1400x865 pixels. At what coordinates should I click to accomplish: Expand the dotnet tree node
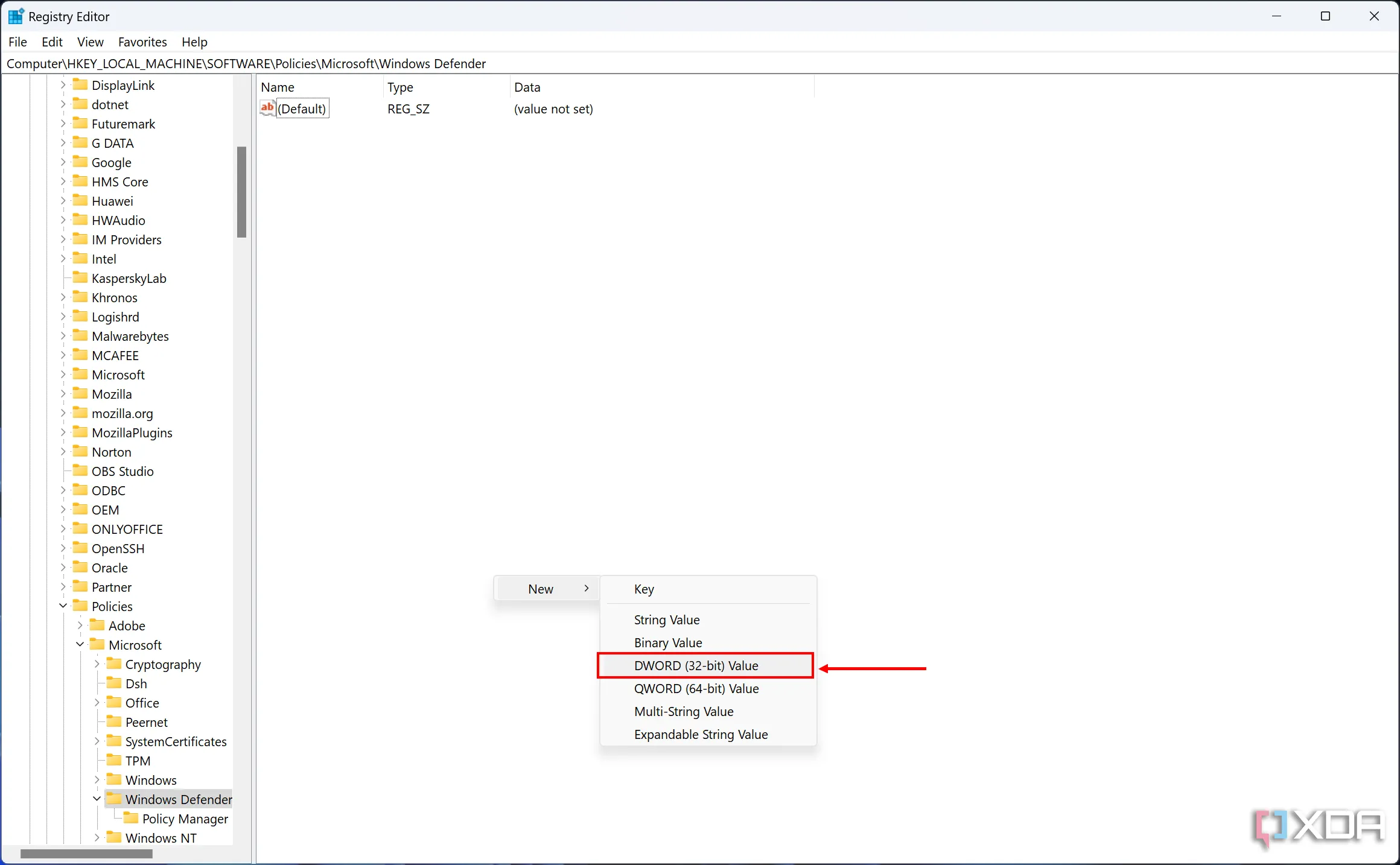pyautogui.click(x=63, y=104)
